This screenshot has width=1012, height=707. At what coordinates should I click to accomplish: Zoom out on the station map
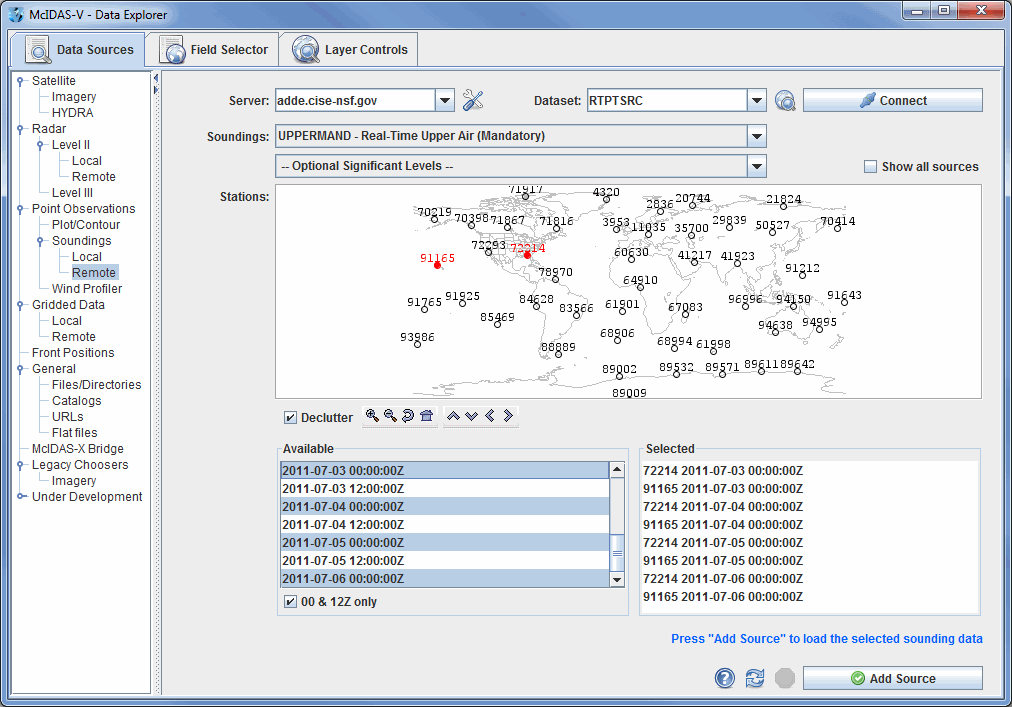coord(390,415)
